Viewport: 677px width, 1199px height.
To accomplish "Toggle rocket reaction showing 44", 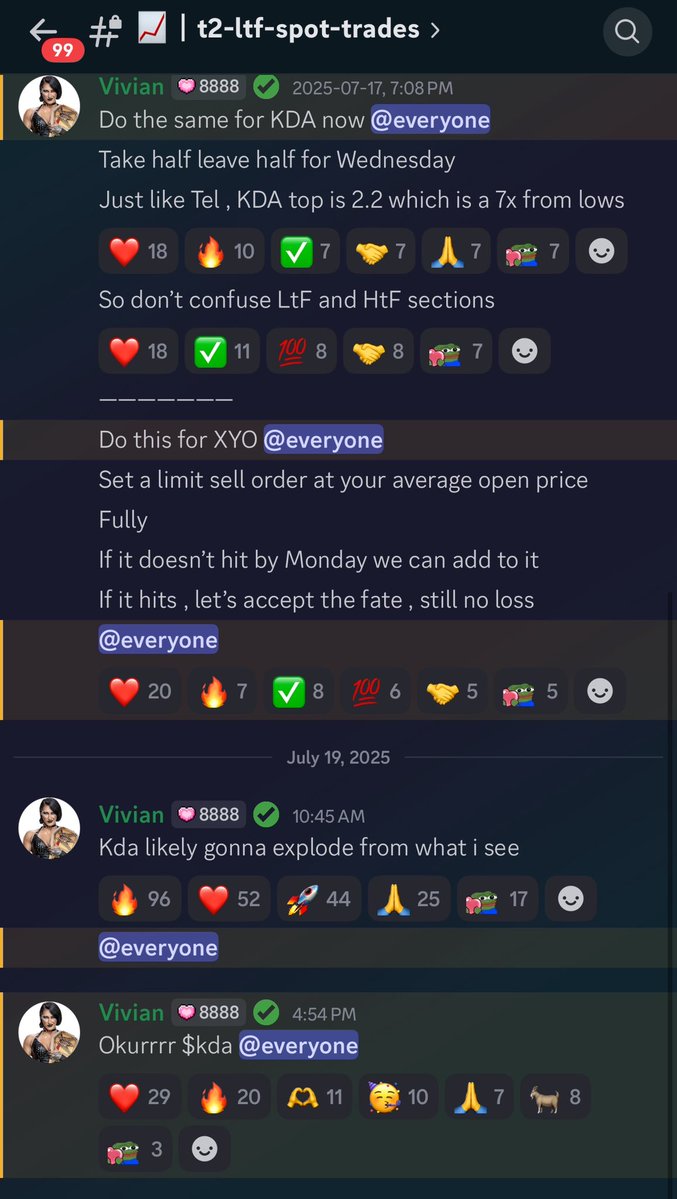I will point(318,898).
